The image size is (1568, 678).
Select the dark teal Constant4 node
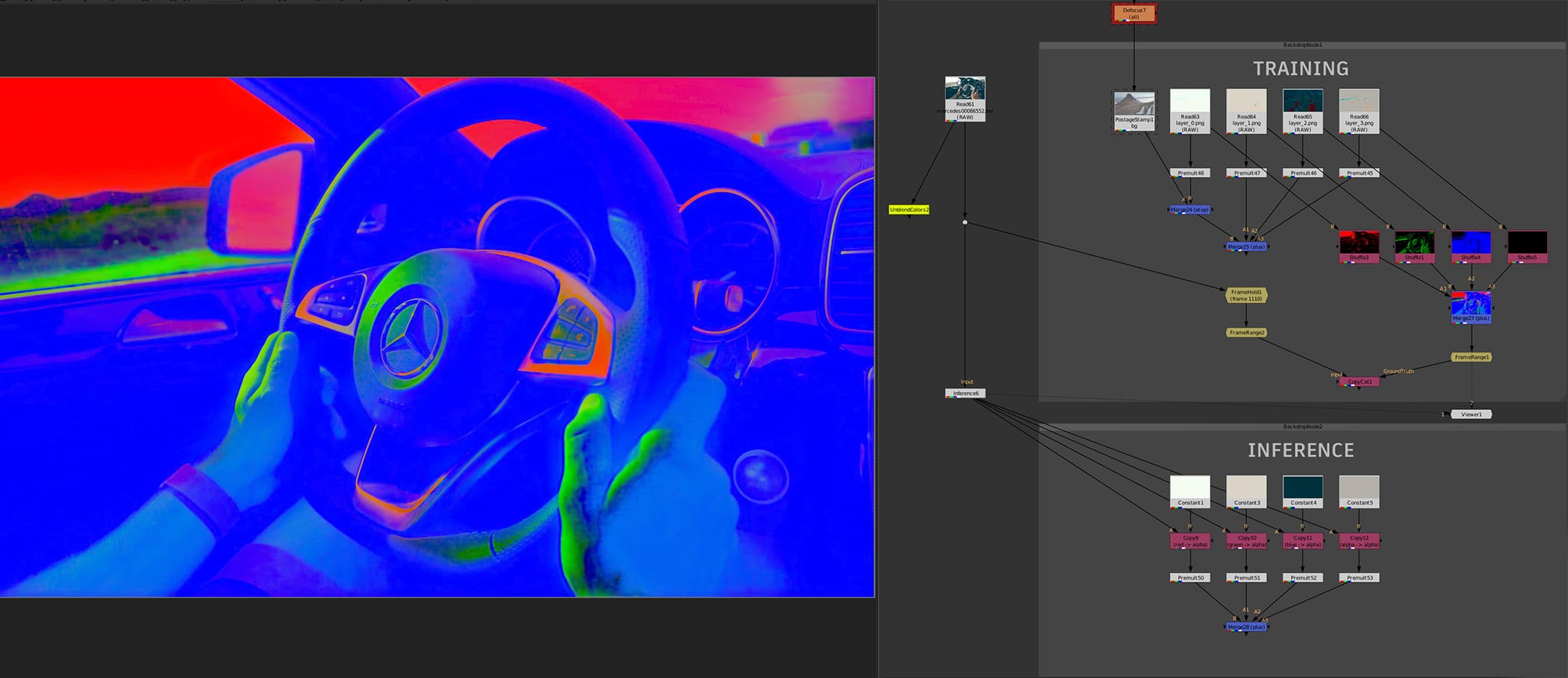[1303, 492]
